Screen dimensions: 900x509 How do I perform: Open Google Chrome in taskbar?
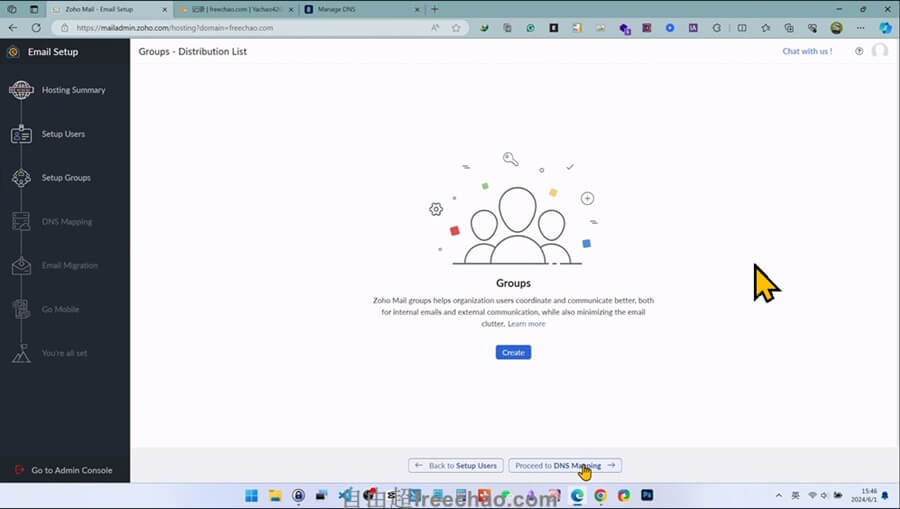click(x=600, y=496)
